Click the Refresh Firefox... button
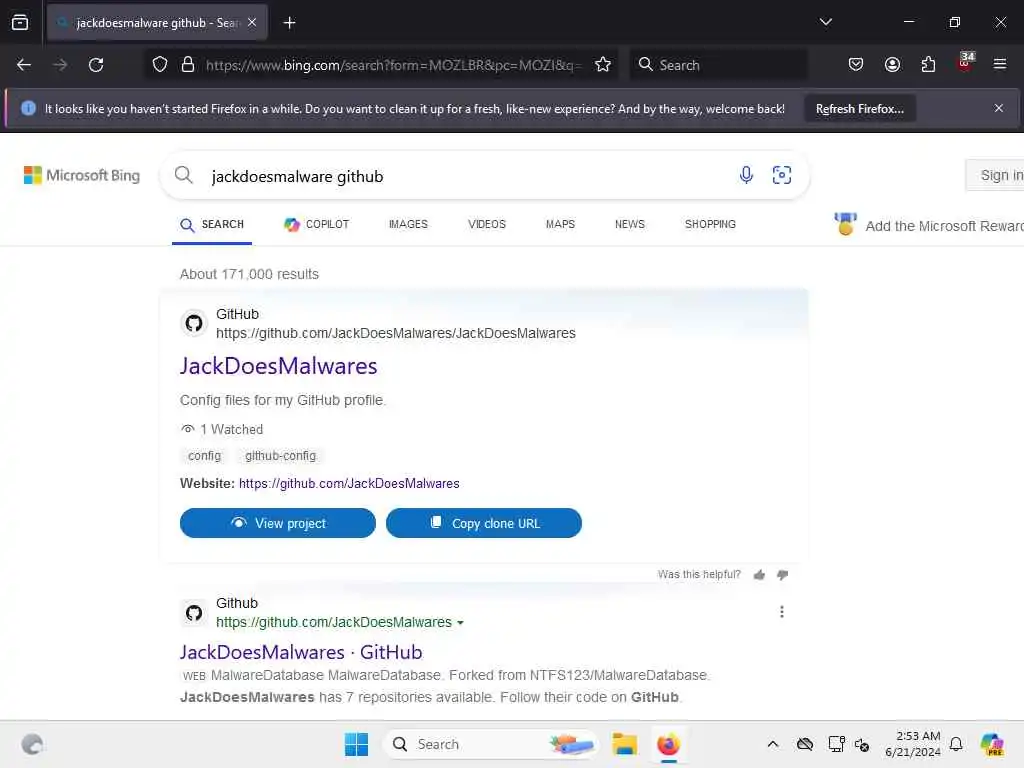The width and height of the screenshot is (1024, 768). [859, 109]
